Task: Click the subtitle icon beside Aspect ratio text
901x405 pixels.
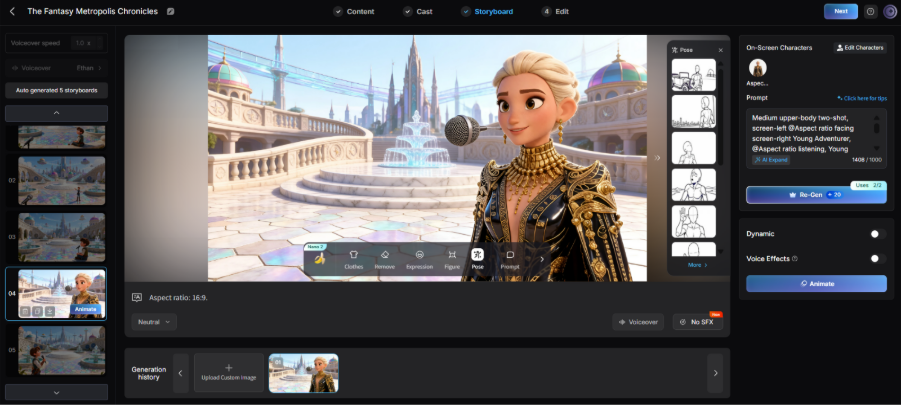Action: click(137, 298)
